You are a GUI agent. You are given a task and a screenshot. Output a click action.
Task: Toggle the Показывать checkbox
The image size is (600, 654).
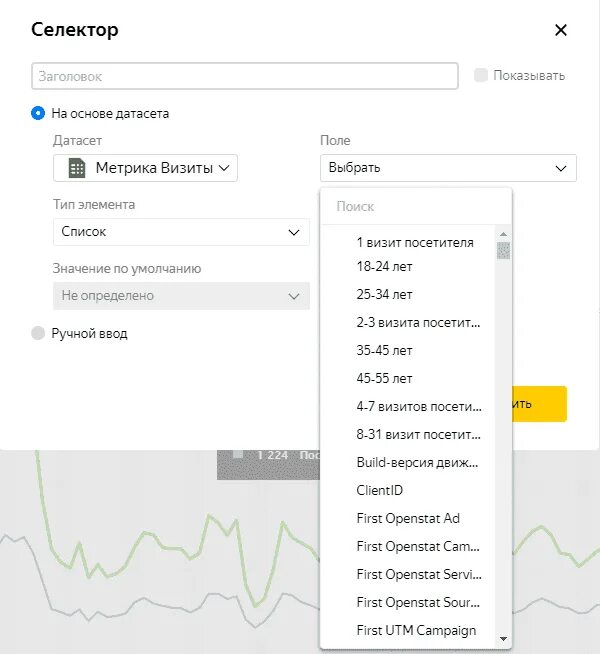[481, 75]
